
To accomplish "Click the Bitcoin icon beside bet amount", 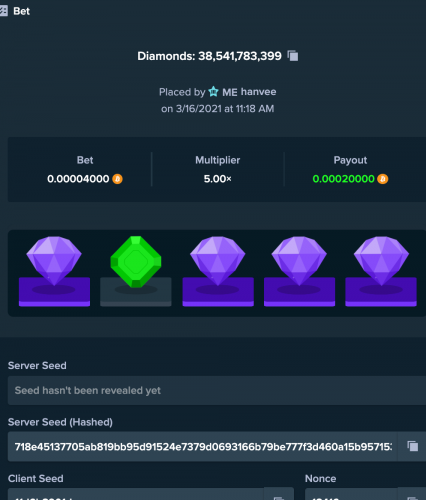I will (117, 179).
